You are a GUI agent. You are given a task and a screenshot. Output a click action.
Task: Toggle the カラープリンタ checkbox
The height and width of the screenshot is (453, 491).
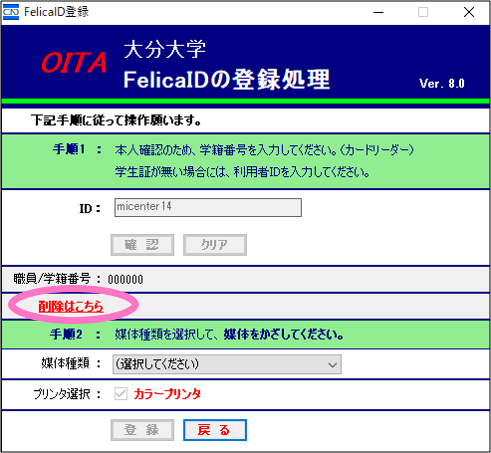(121, 394)
